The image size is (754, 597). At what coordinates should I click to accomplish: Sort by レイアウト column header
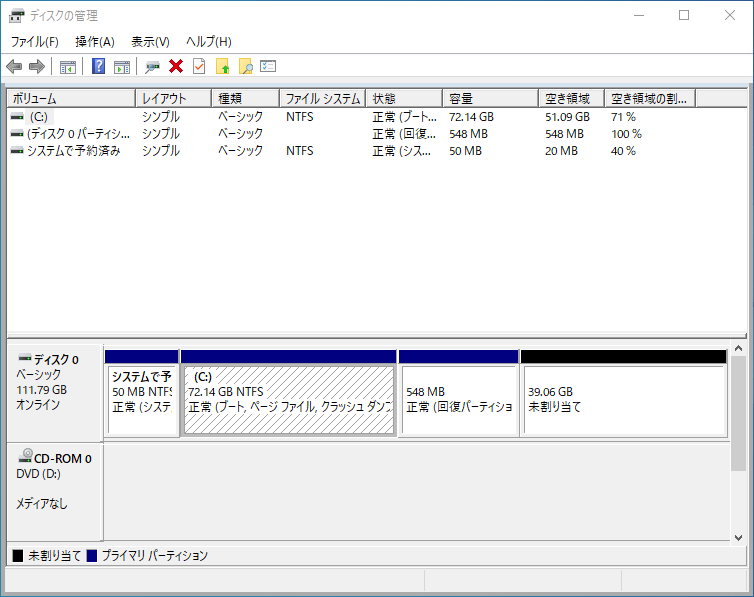click(x=174, y=99)
